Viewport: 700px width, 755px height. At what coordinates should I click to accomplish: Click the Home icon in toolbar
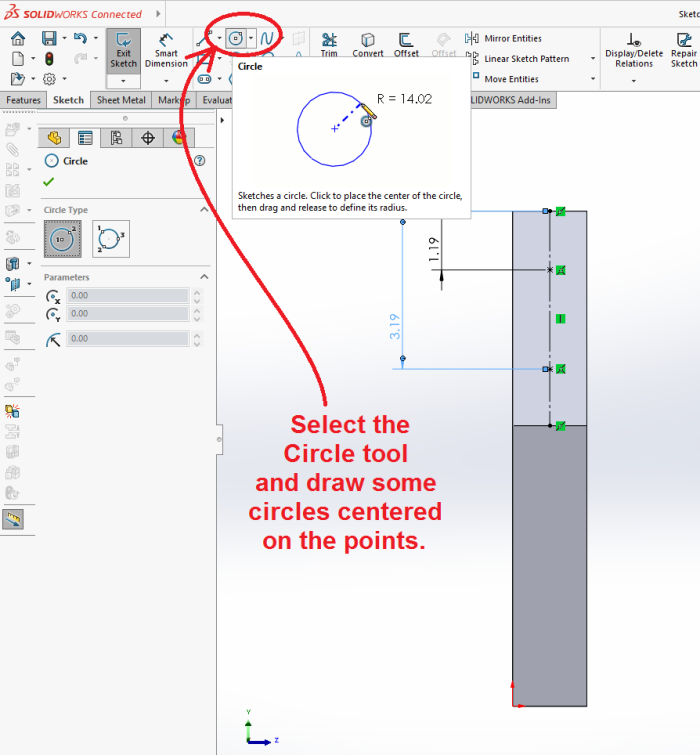pos(18,38)
